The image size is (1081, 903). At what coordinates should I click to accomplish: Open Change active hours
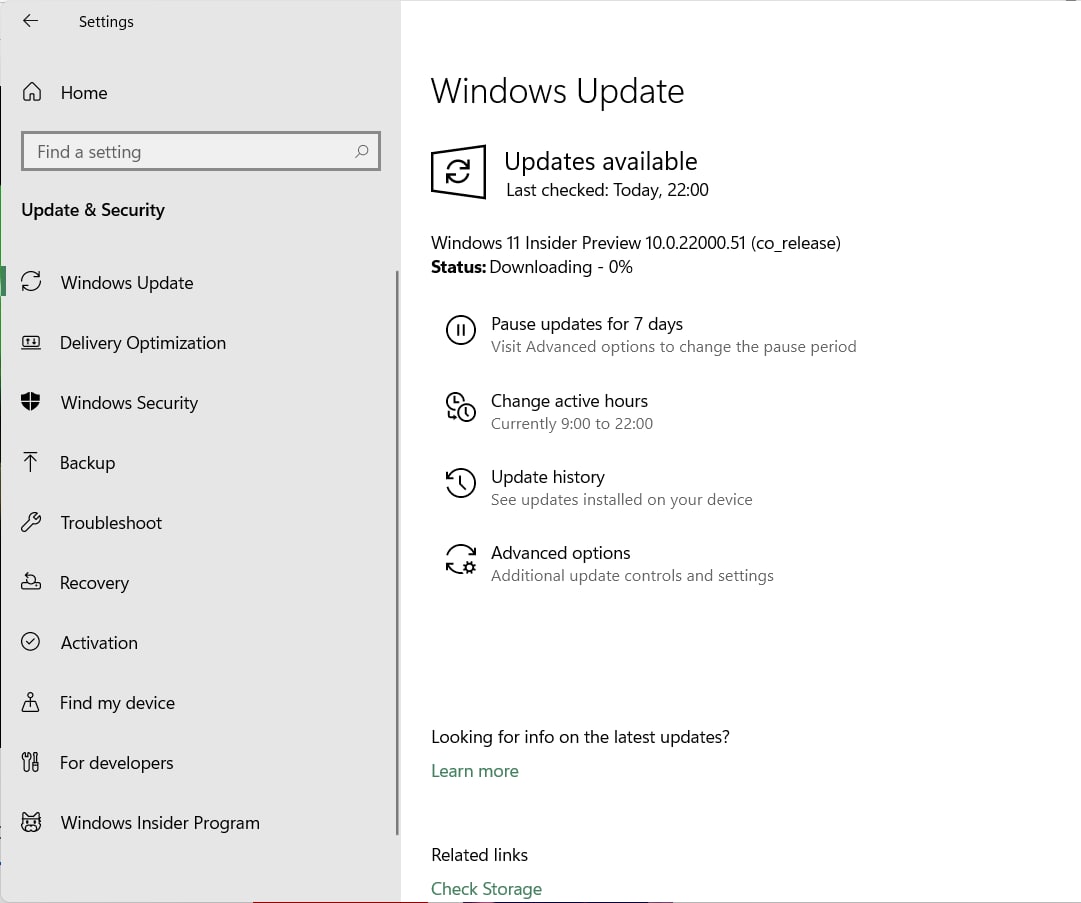tap(569, 401)
